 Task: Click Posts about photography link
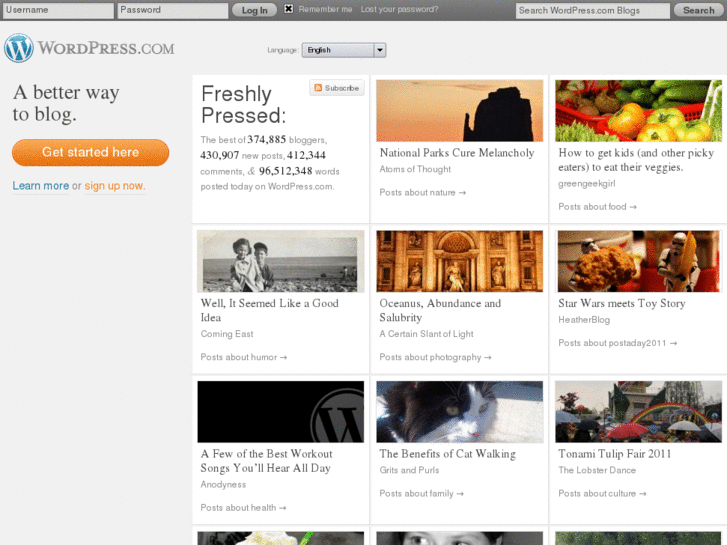coord(435,357)
